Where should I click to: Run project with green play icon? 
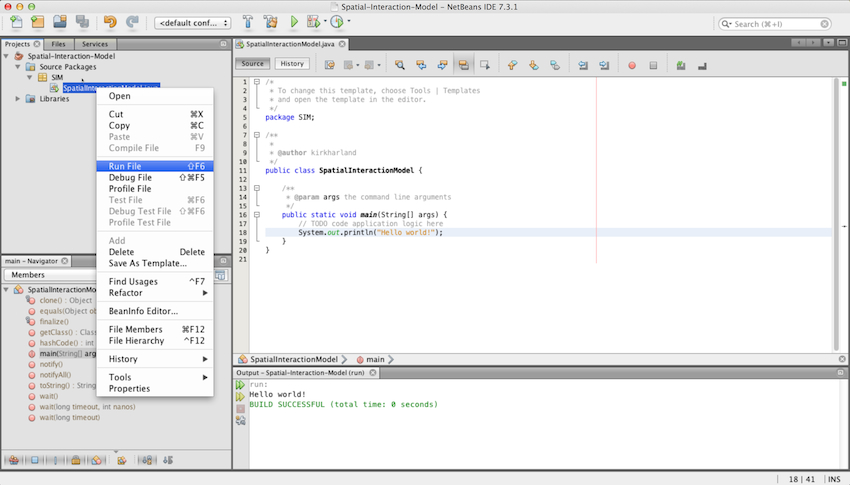coord(294,22)
